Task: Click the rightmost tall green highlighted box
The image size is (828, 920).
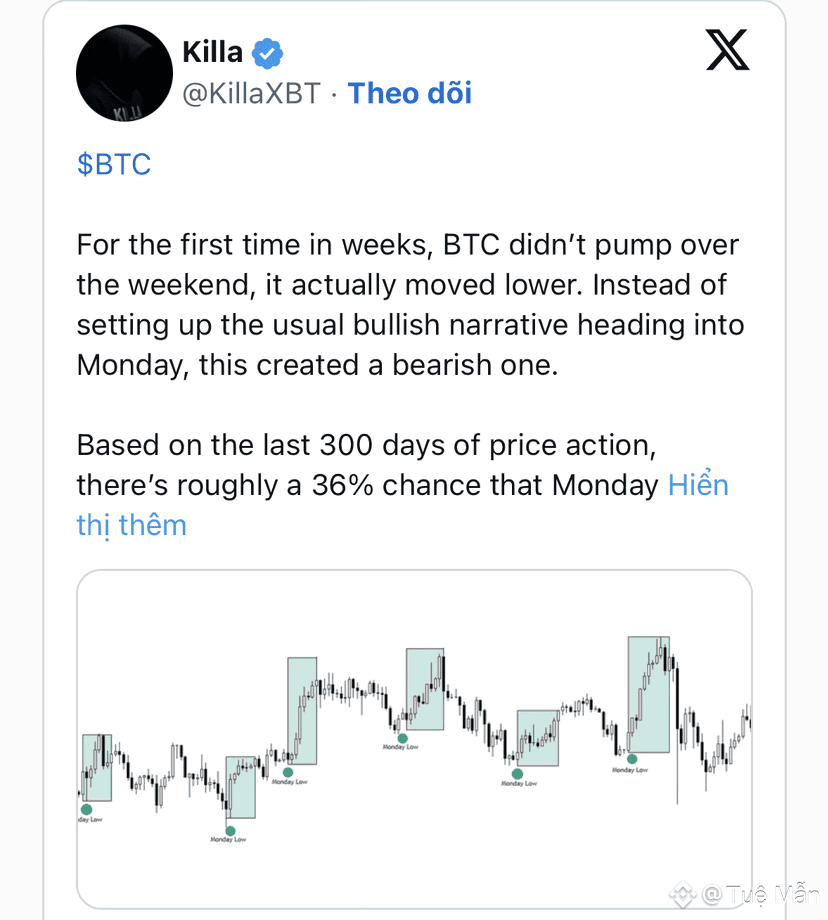Action: pyautogui.click(x=648, y=694)
